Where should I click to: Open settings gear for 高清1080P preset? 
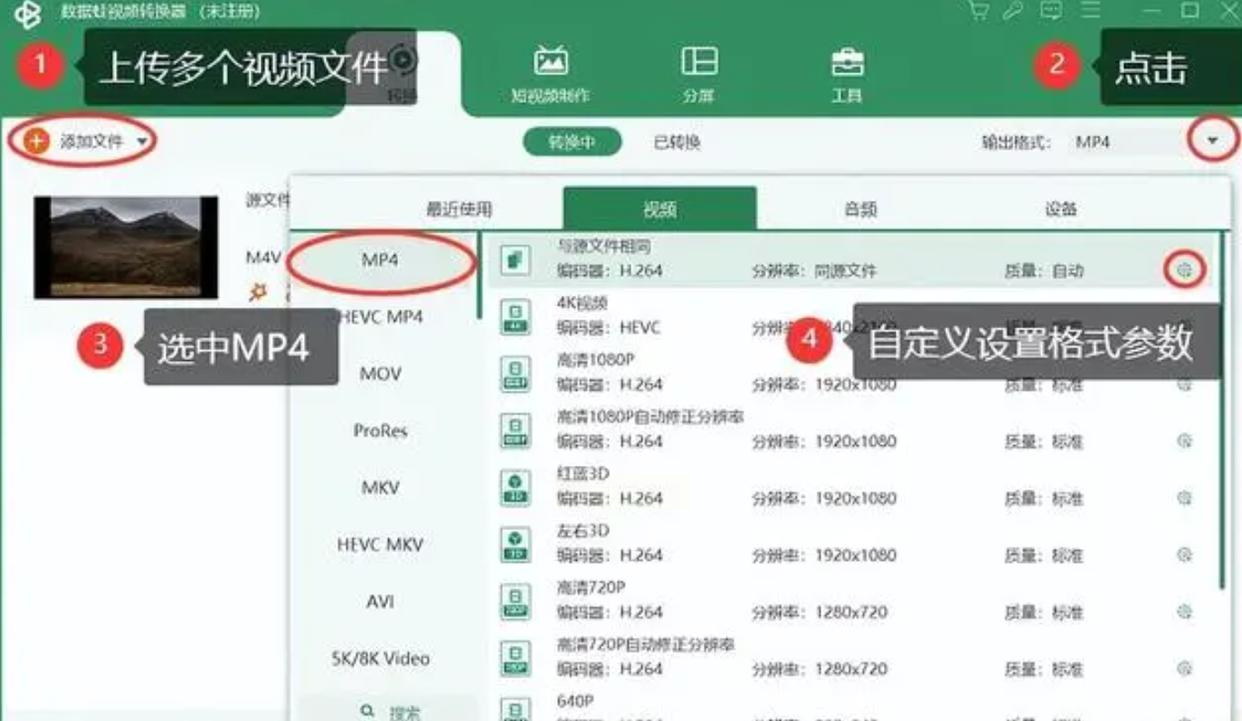pos(1185,384)
